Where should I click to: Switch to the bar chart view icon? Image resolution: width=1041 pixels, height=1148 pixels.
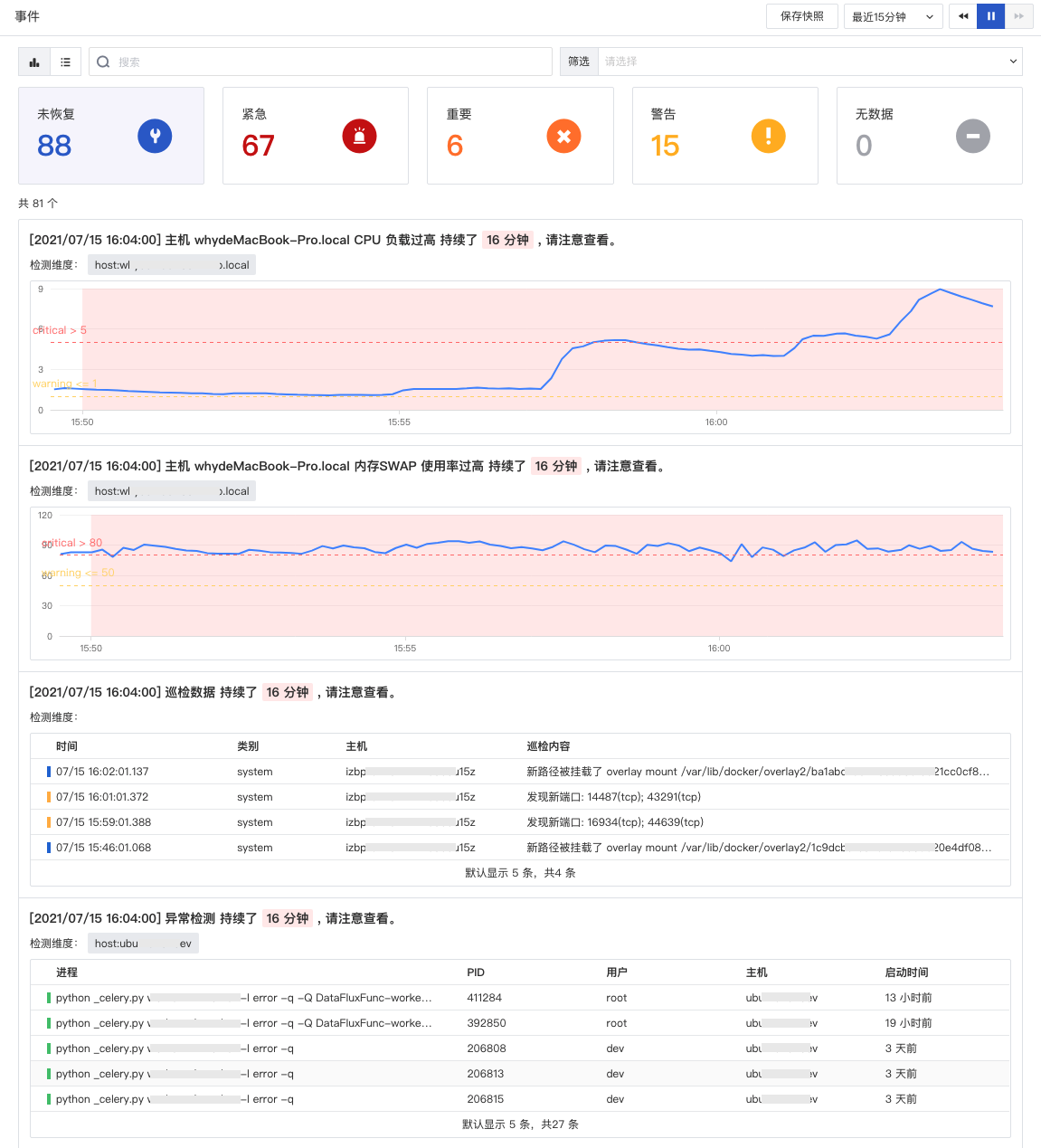coord(34,62)
